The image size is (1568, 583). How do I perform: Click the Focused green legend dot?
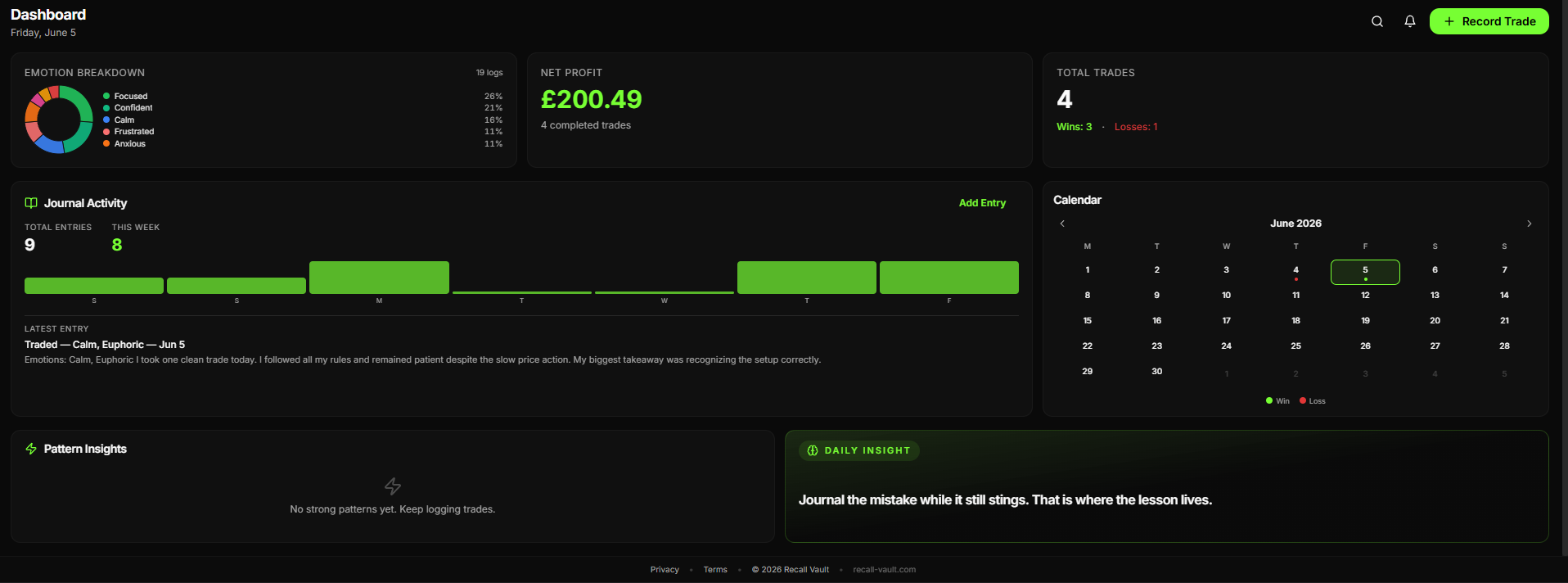[106, 96]
